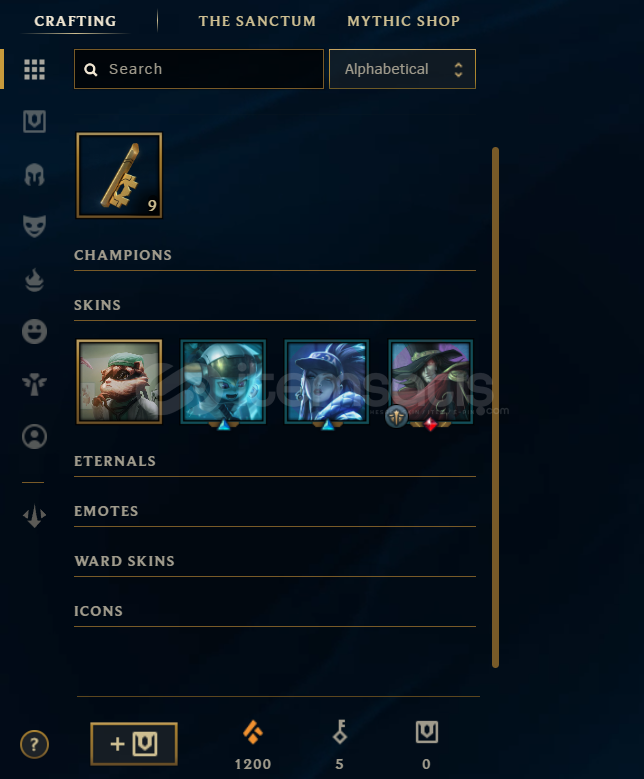Open the help question mark button
Screen dimensions: 644x779
(x=34, y=744)
